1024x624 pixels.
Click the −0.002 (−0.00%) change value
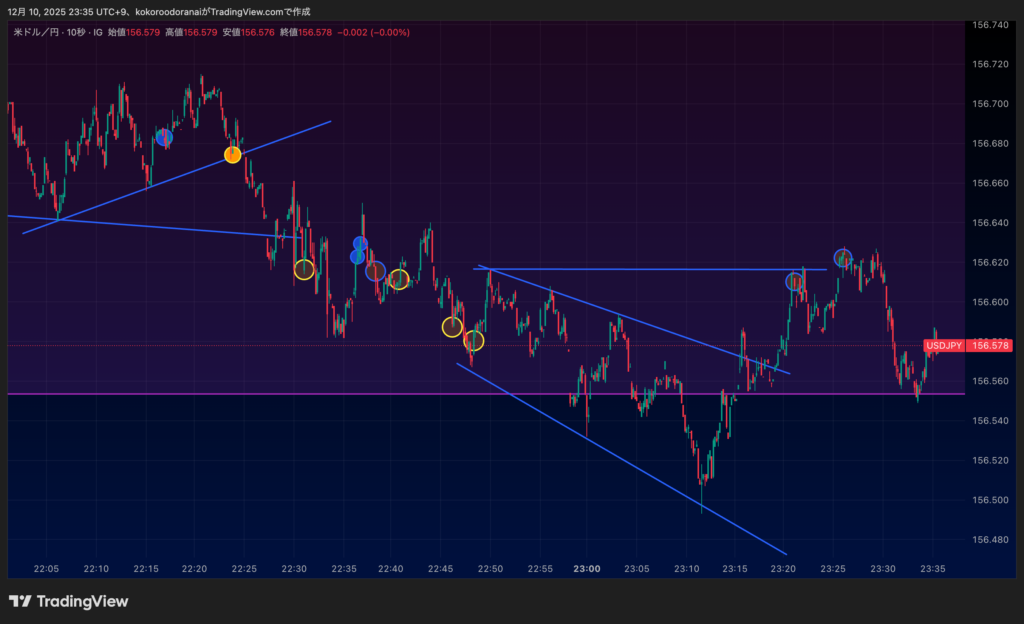[373, 33]
